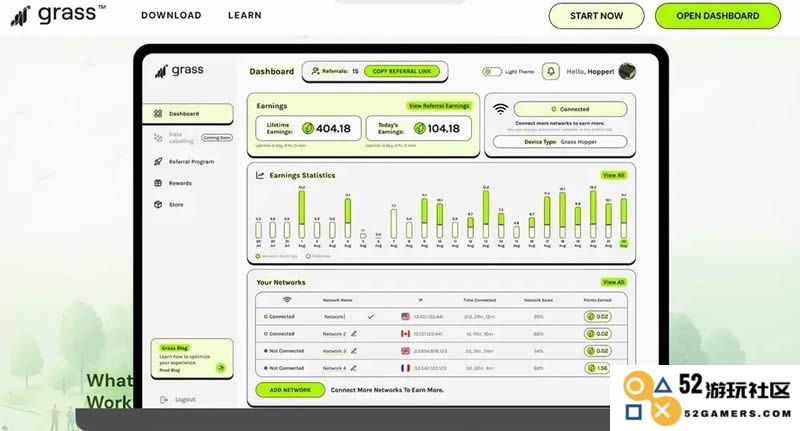Click the Earnings Statistics heading
Viewport: 800px width, 431px height.
pos(302,175)
